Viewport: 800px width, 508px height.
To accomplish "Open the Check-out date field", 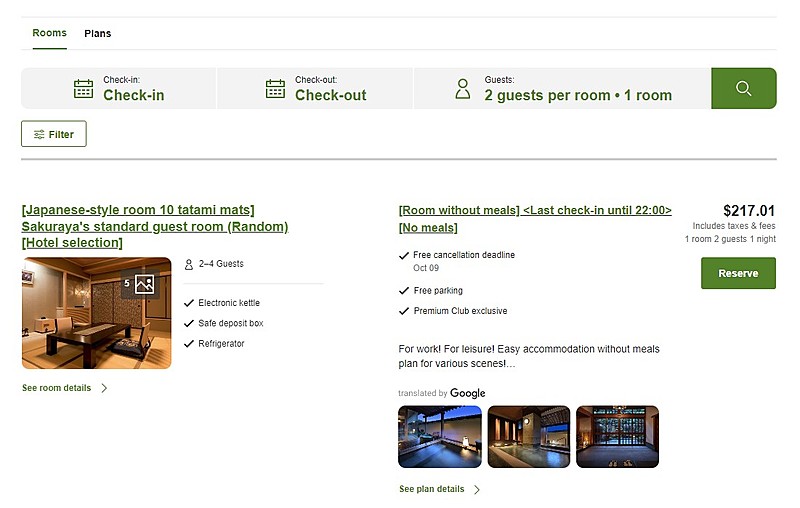I will point(315,88).
